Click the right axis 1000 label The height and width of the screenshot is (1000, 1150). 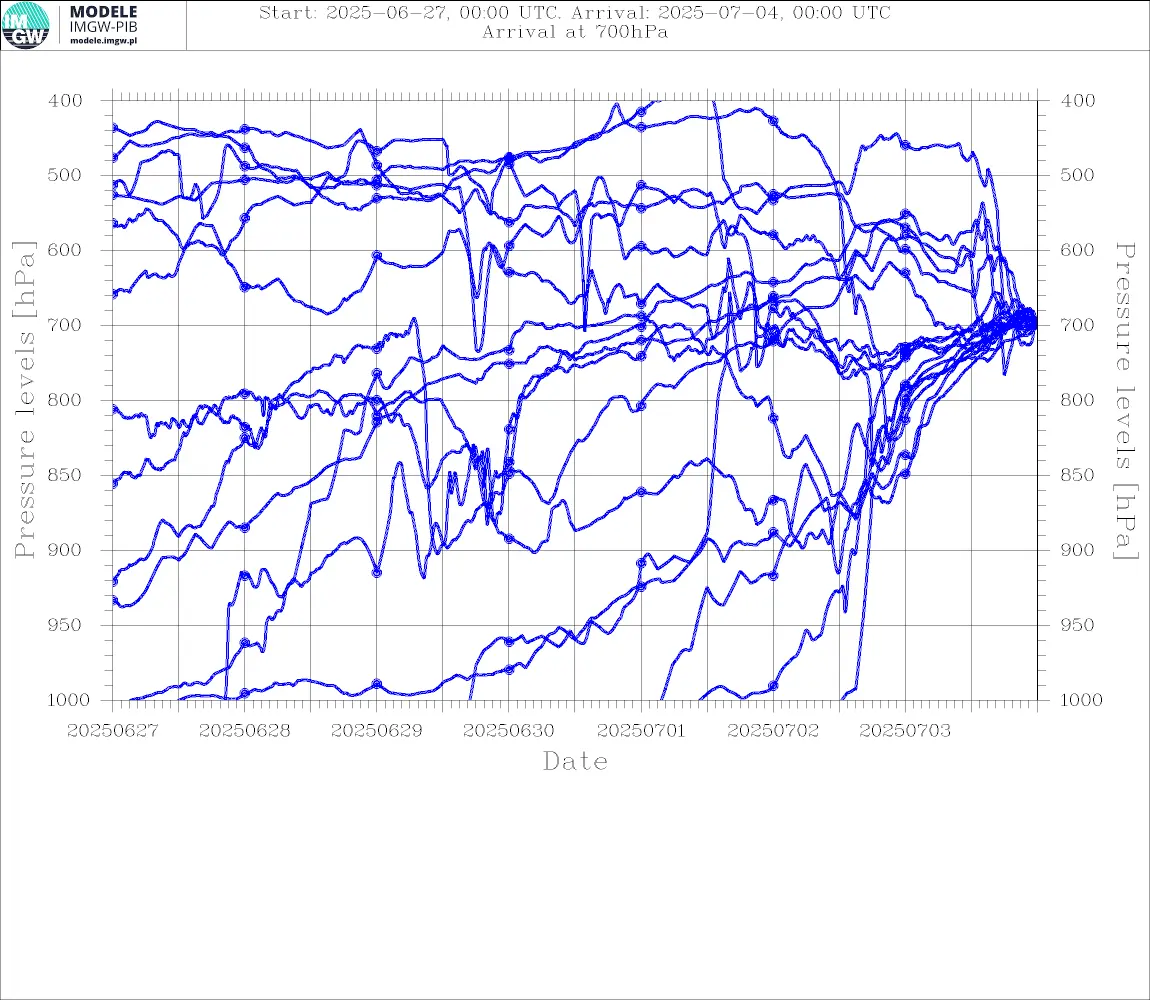click(x=1081, y=700)
